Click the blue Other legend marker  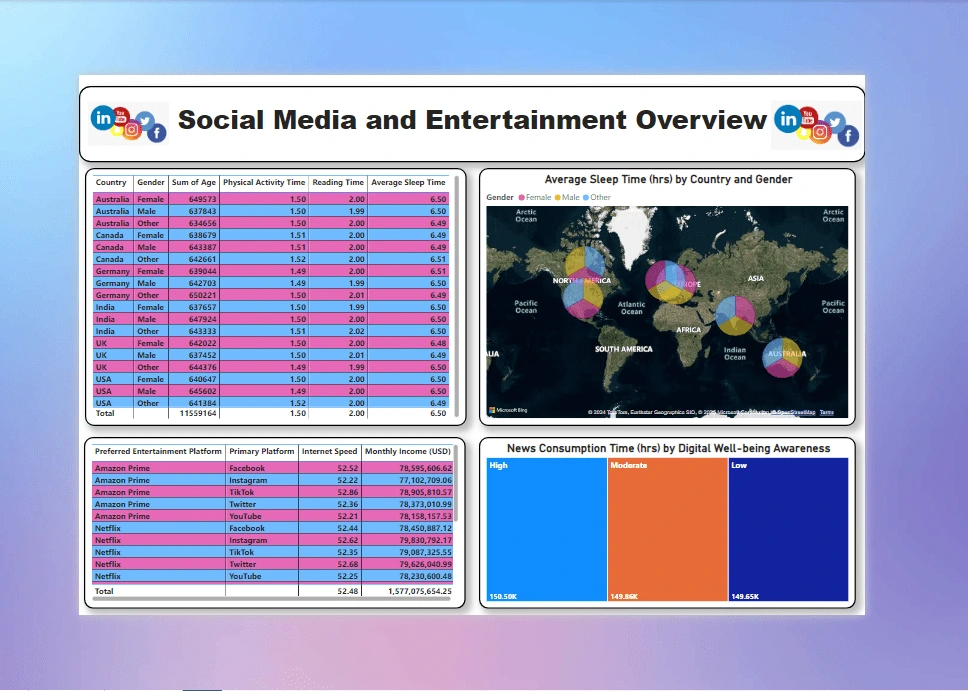point(586,198)
